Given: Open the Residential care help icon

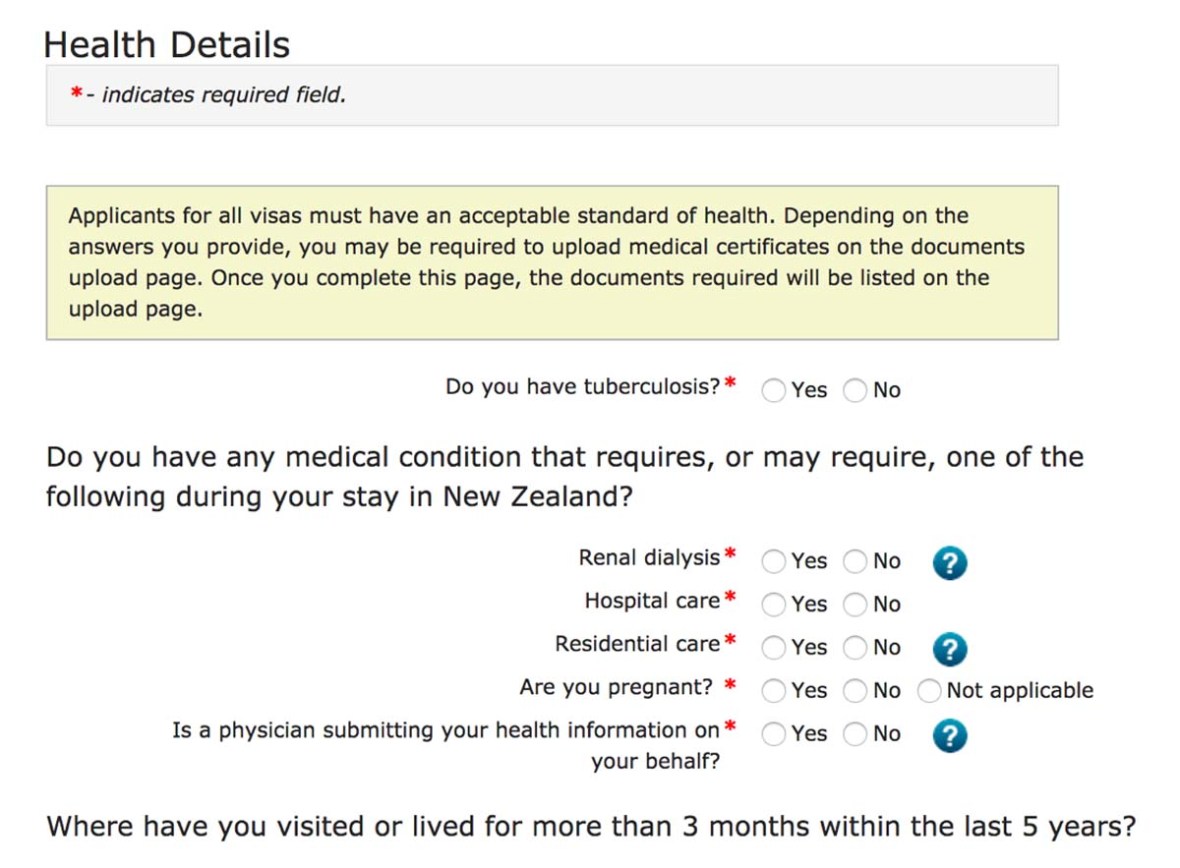Looking at the screenshot, I should pos(948,648).
